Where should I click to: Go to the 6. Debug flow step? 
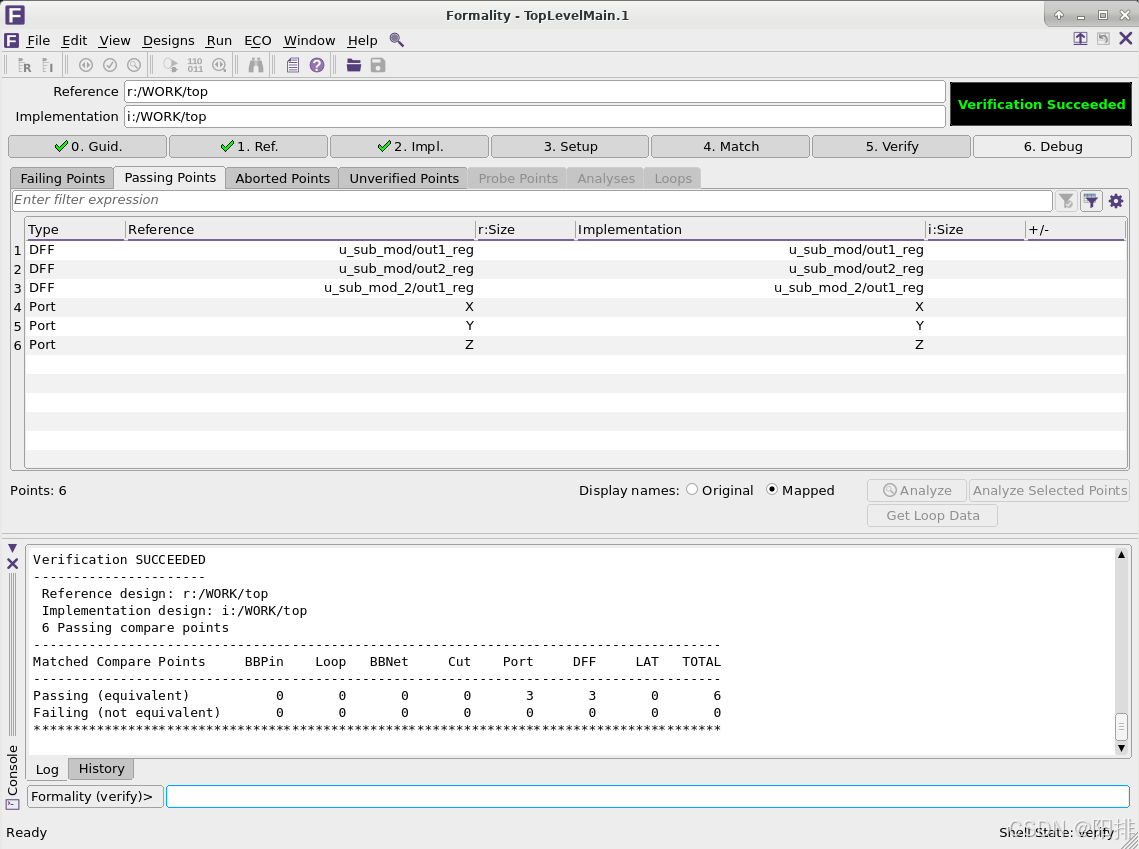(x=1053, y=146)
